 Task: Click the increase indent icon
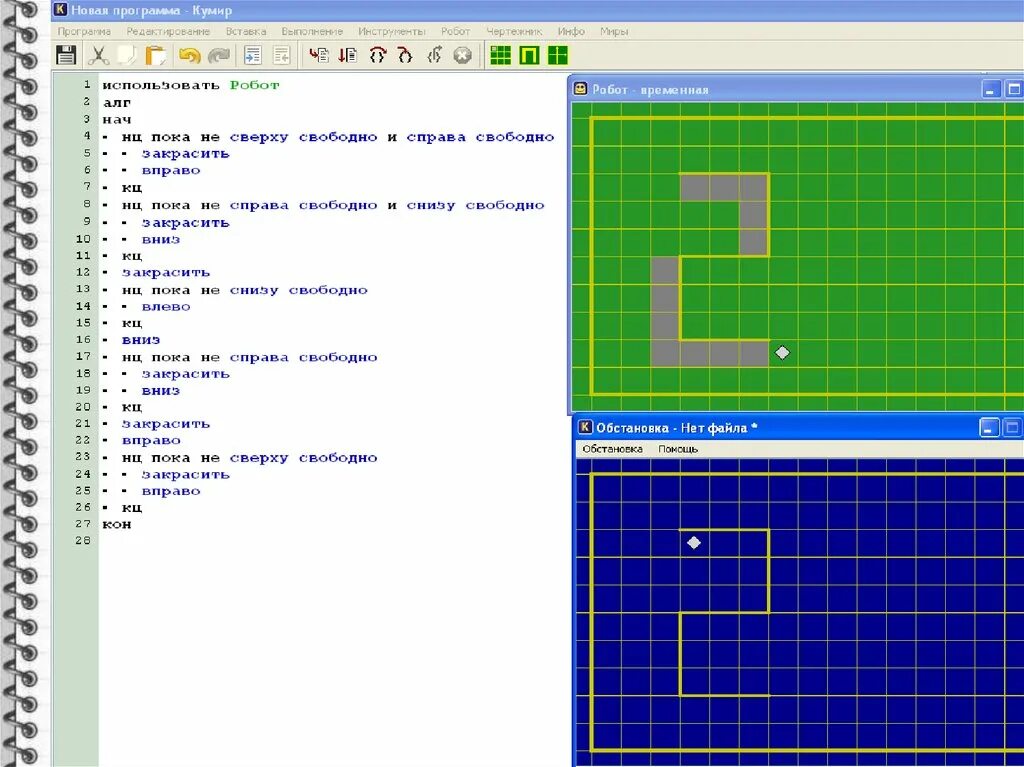pos(253,56)
